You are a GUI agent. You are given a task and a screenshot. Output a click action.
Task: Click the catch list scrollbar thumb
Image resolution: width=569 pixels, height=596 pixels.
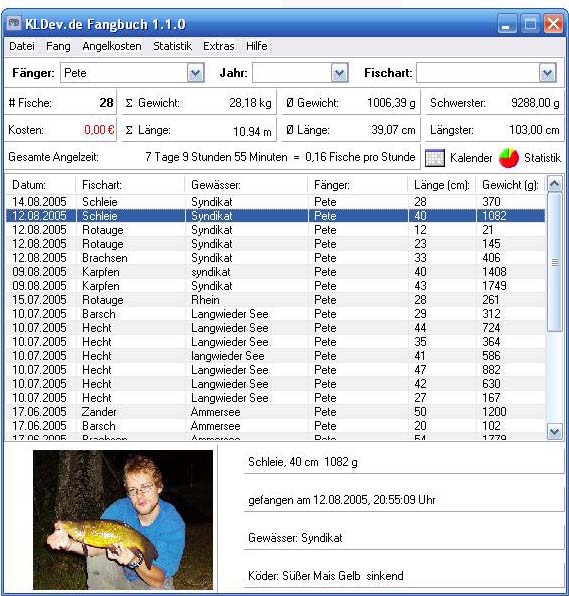click(555, 262)
